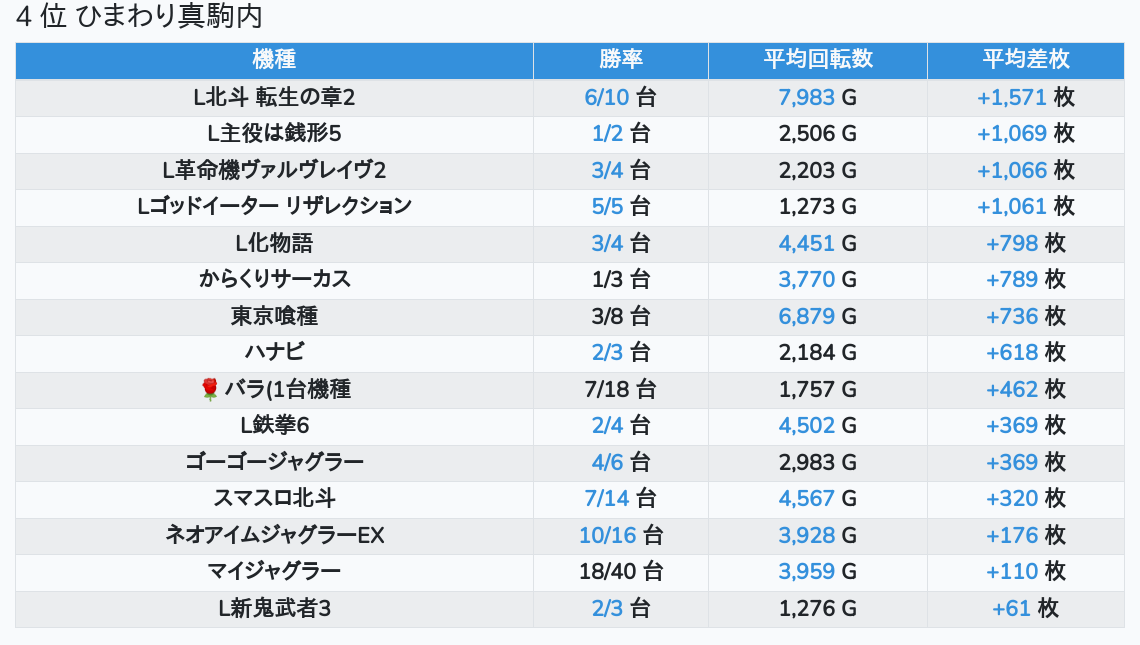Image resolution: width=1140 pixels, height=645 pixels.
Task: Select the L主役は銭形5 row name
Action: click(274, 133)
